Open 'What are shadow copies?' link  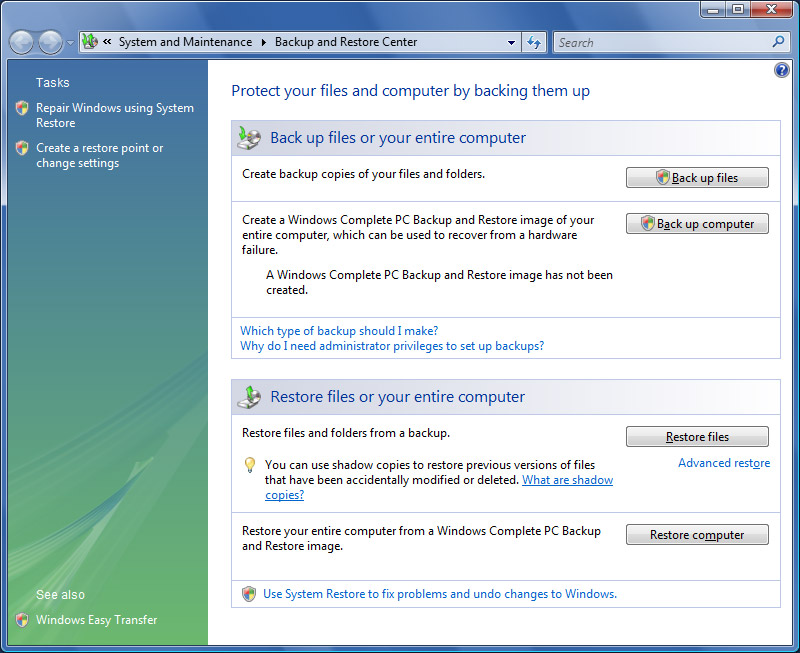(x=567, y=480)
